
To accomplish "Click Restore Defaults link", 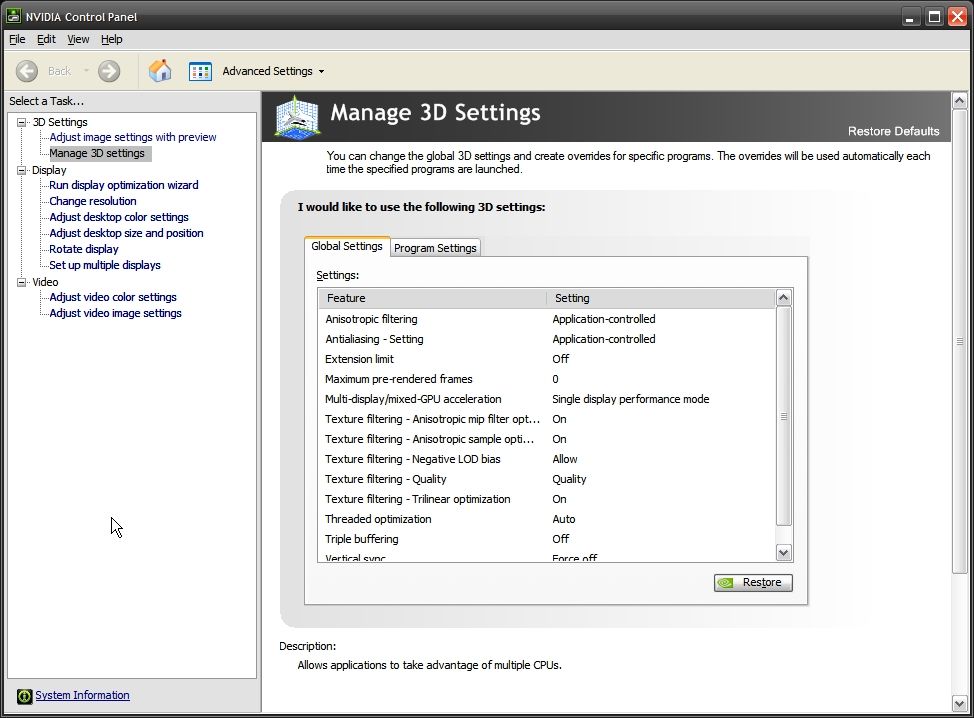I will (x=893, y=131).
